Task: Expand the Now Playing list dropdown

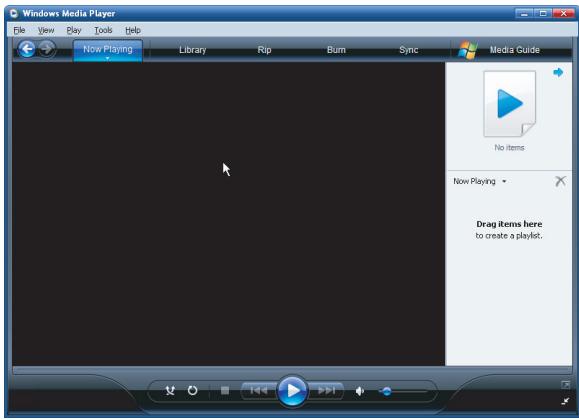Action: (x=504, y=181)
